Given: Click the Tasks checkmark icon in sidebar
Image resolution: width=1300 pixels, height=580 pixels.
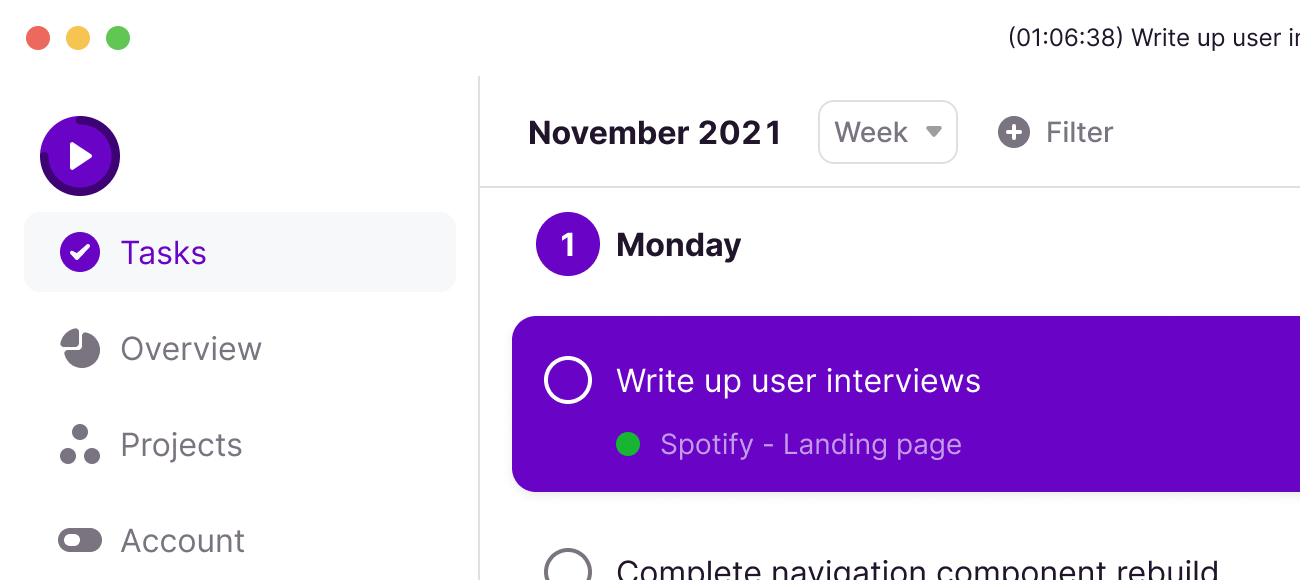Looking at the screenshot, I should (80, 252).
